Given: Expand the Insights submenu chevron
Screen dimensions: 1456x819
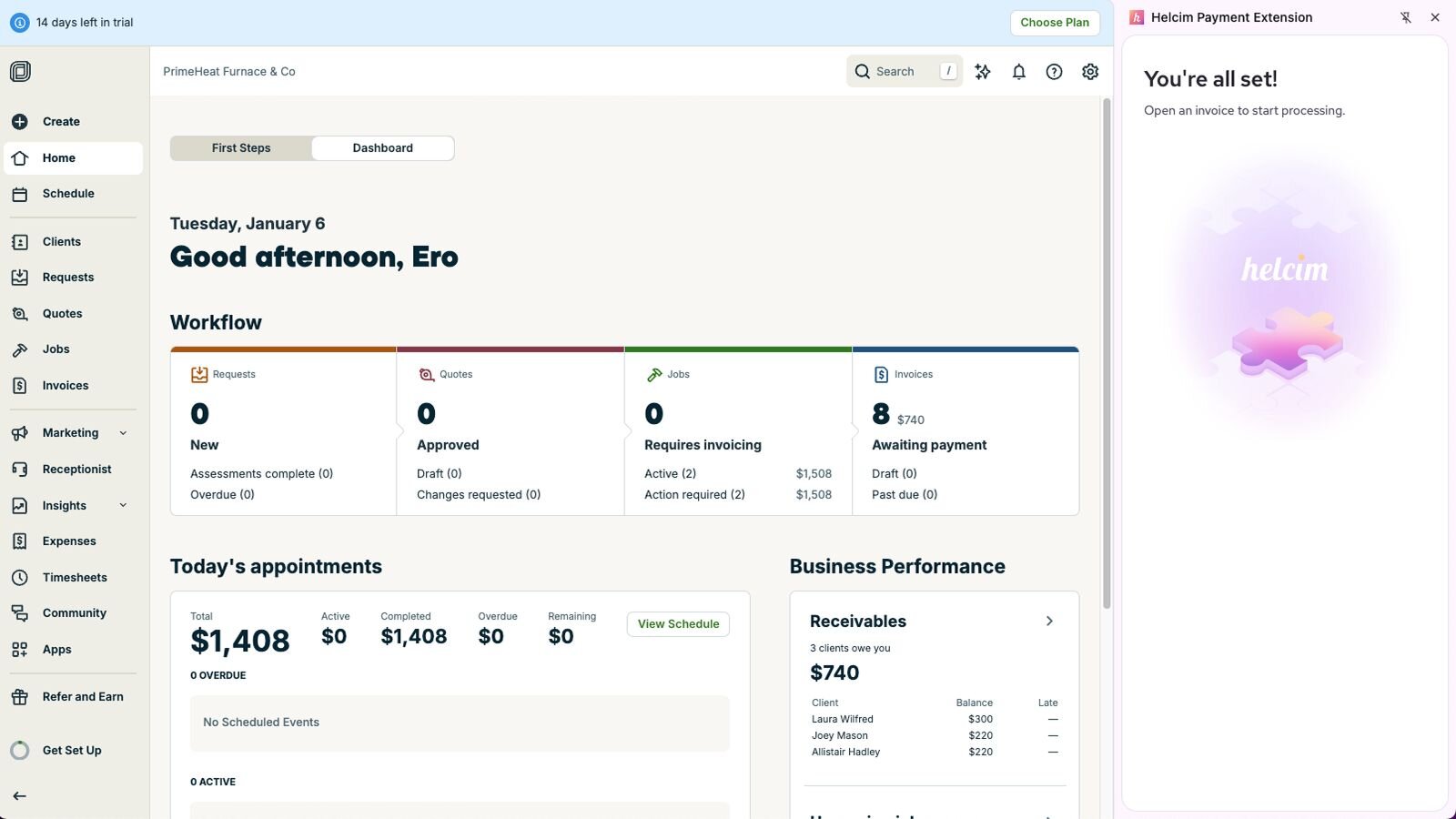Looking at the screenshot, I should tap(123, 506).
